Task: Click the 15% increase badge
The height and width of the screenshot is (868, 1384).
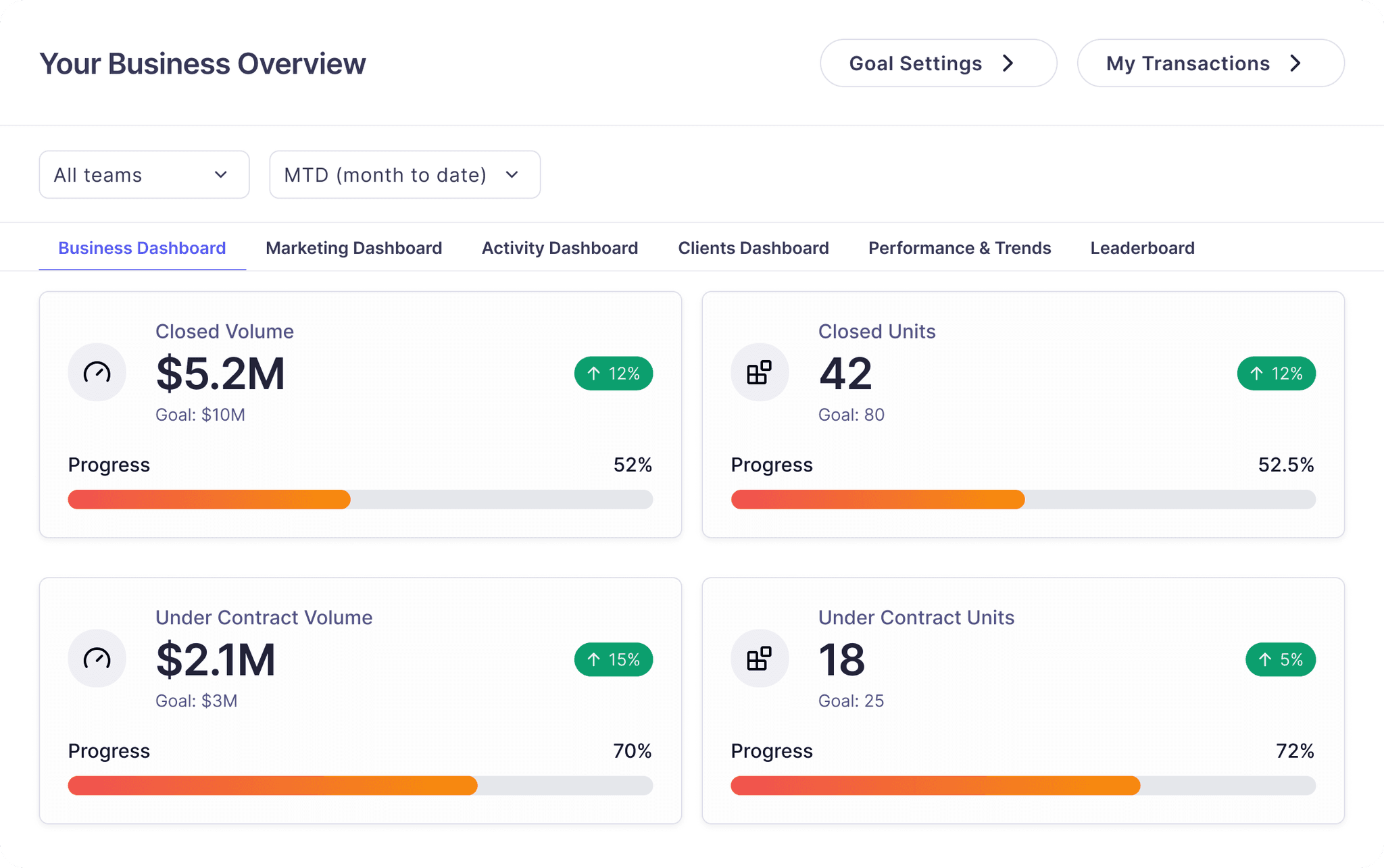Action: [x=613, y=659]
